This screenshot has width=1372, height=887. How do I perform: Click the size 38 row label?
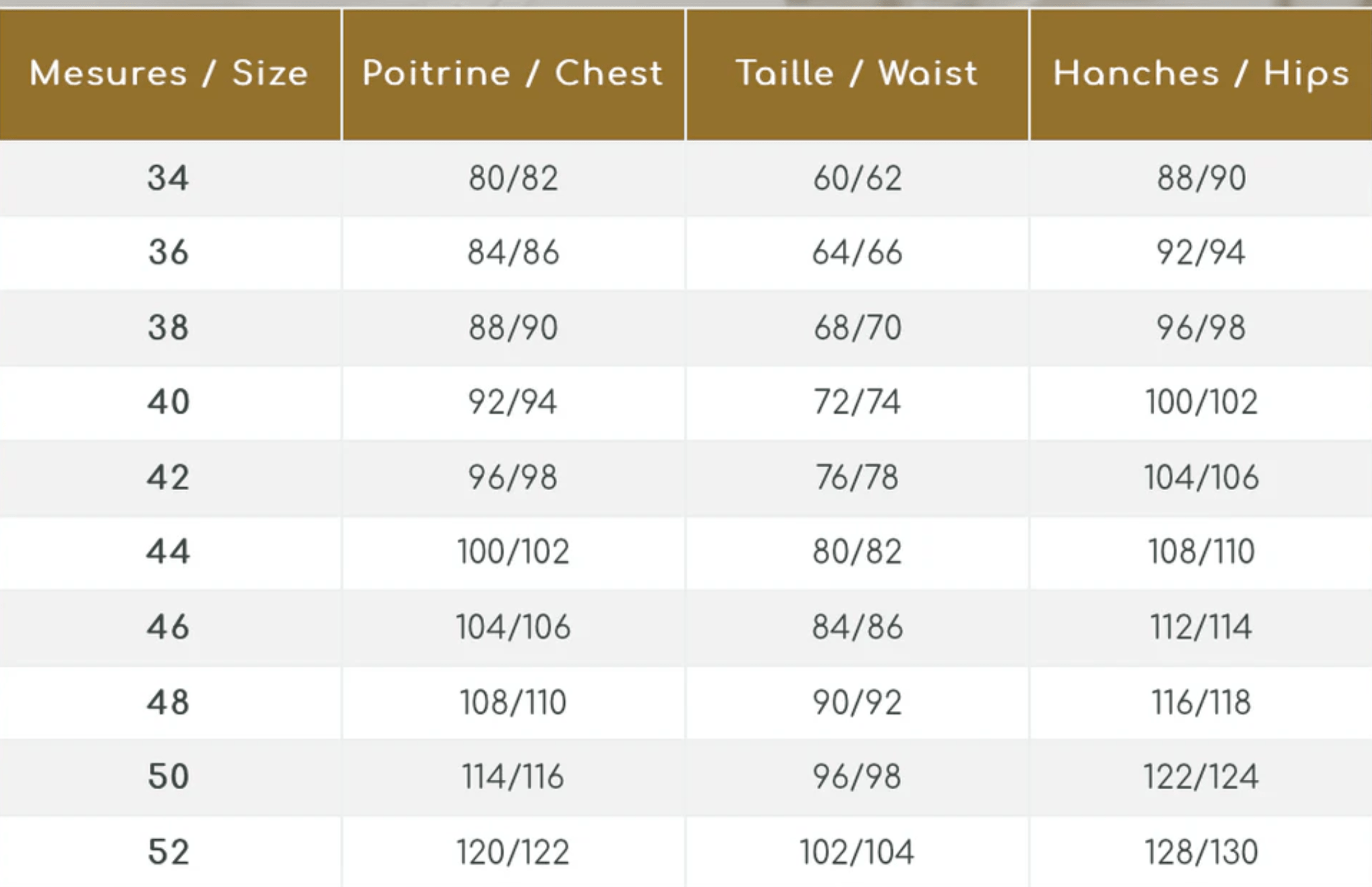[169, 328]
